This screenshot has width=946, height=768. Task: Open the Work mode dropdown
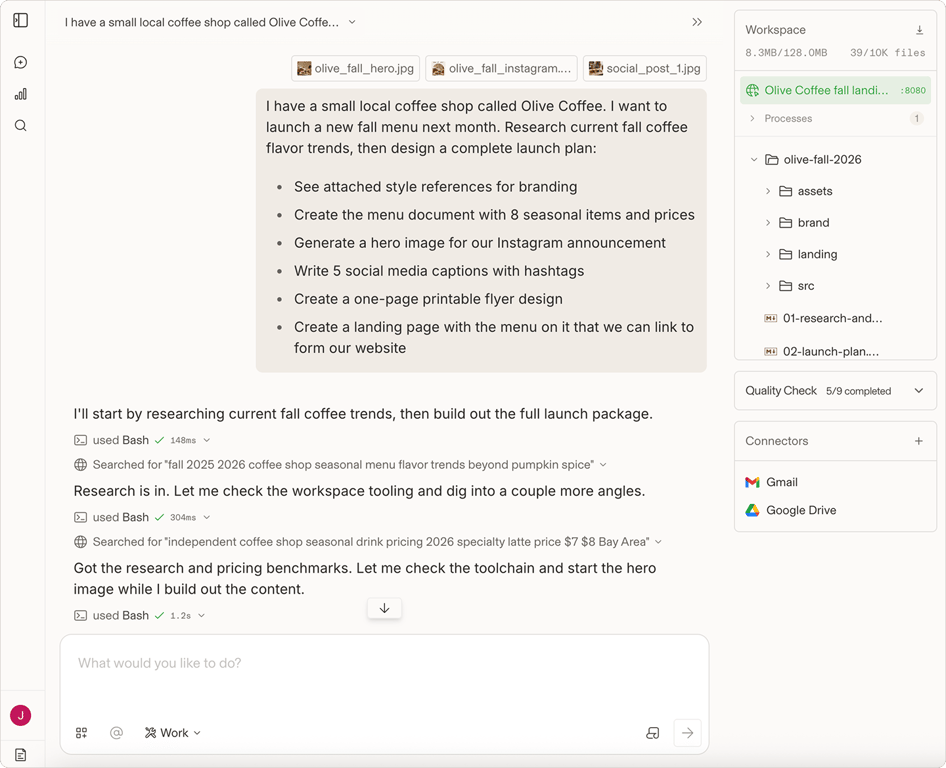[173, 733]
